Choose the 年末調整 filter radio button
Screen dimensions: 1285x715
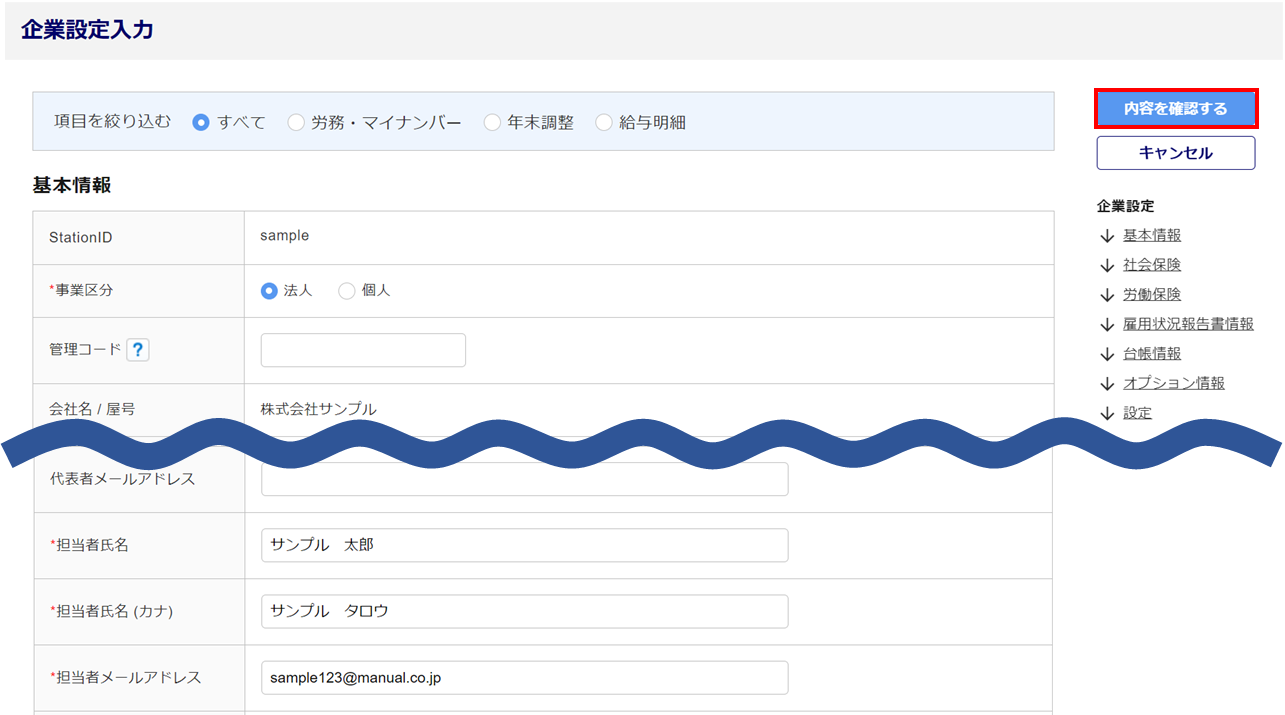[492, 123]
